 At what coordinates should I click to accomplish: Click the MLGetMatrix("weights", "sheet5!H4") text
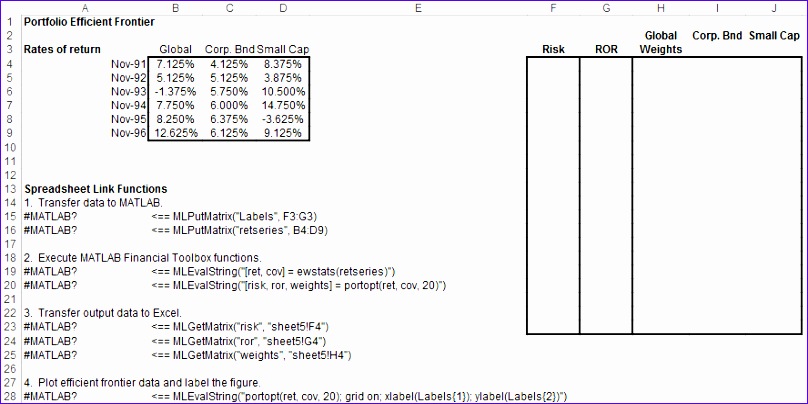[x=262, y=355]
